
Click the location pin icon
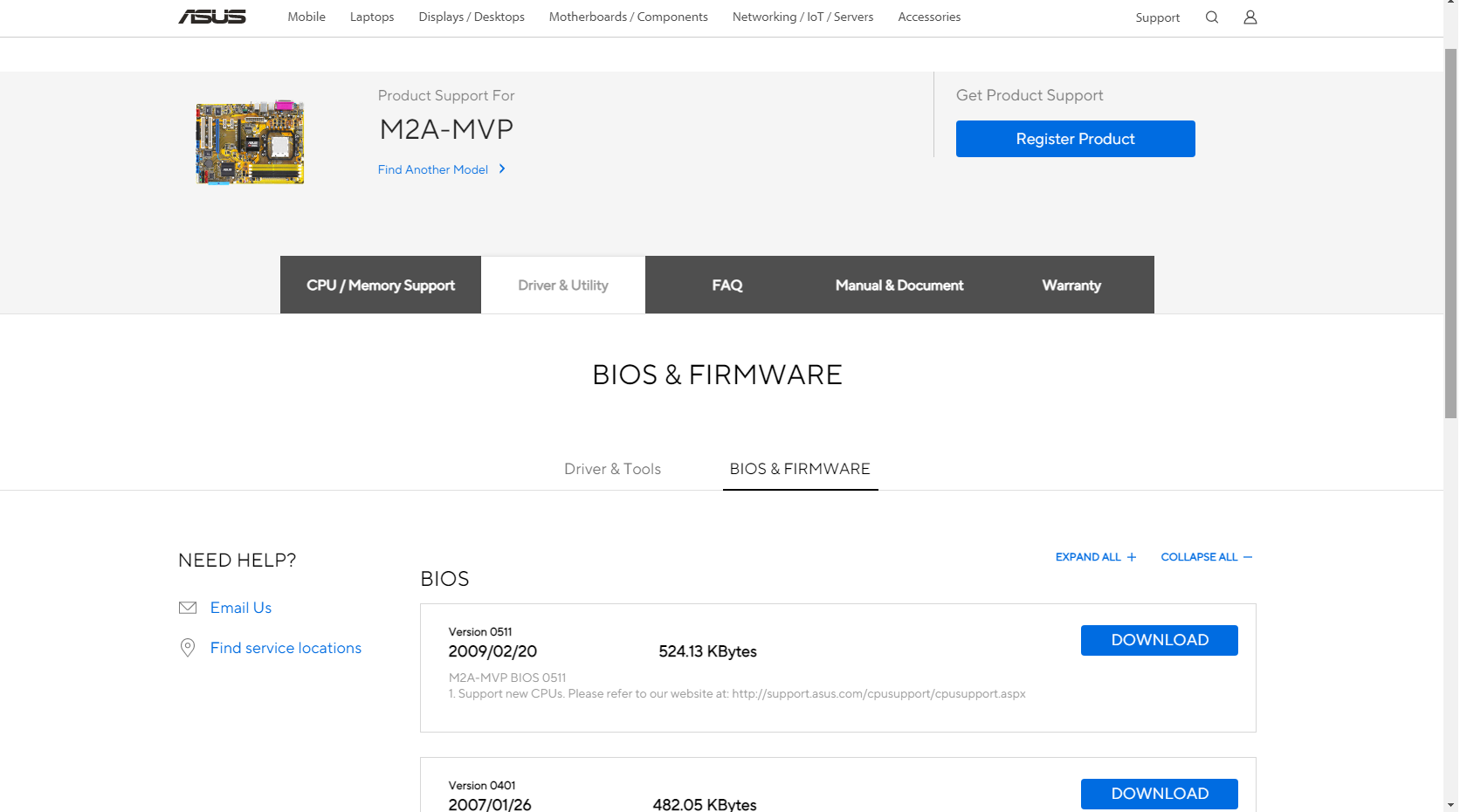pyautogui.click(x=188, y=648)
